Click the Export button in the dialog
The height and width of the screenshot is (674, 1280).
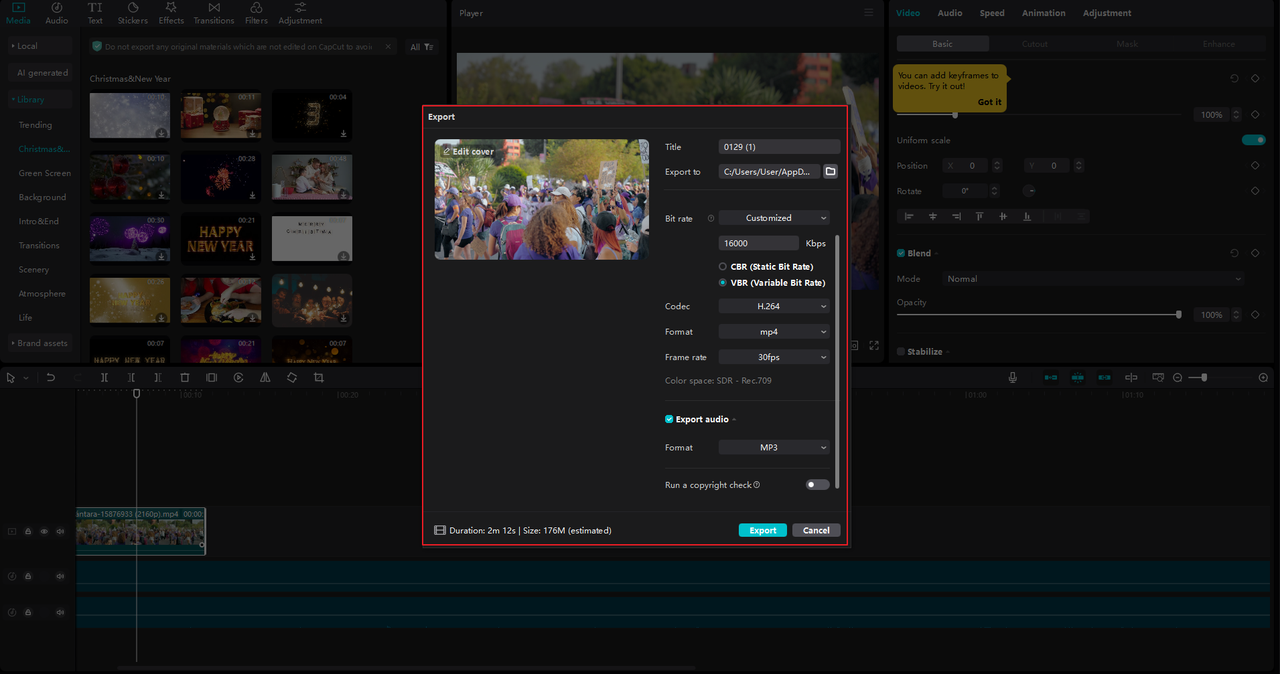point(763,530)
